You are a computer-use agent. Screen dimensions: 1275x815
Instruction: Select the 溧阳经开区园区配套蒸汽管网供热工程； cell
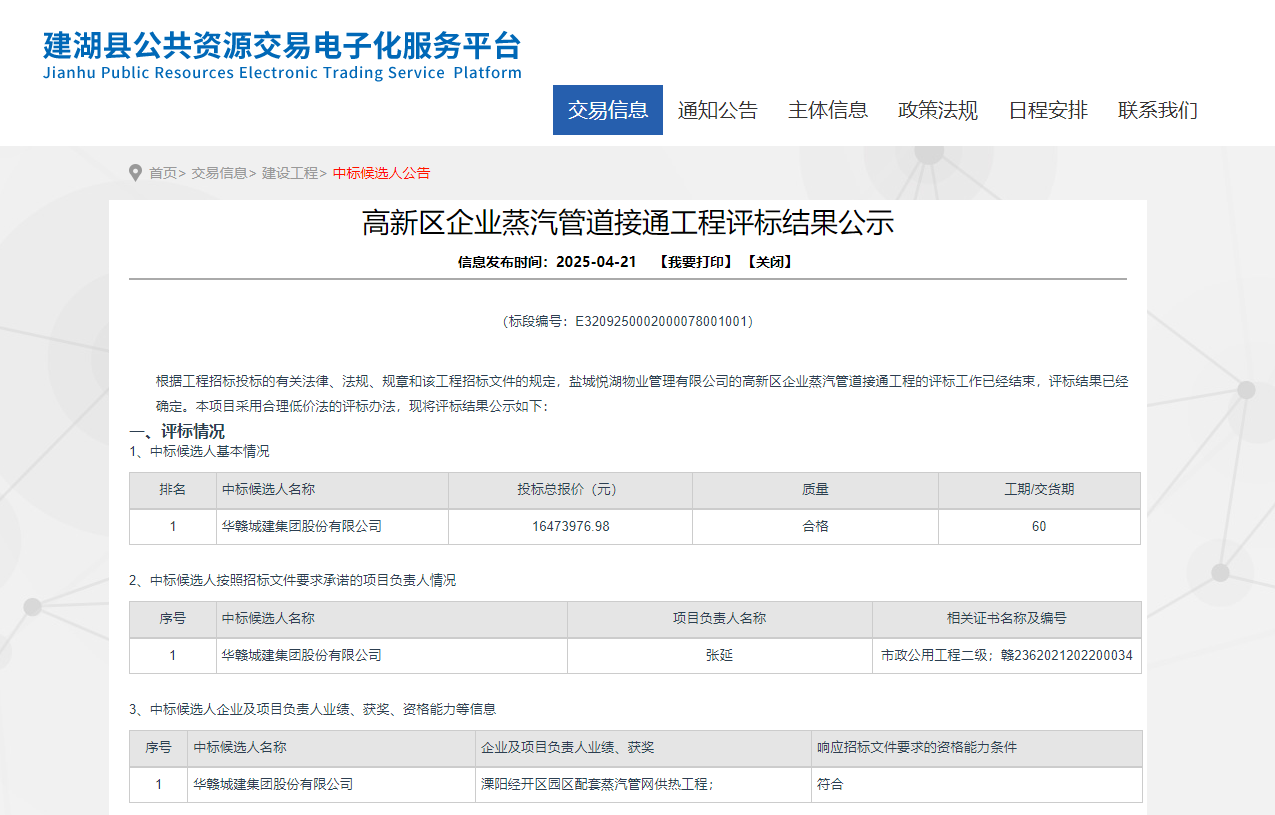643,785
